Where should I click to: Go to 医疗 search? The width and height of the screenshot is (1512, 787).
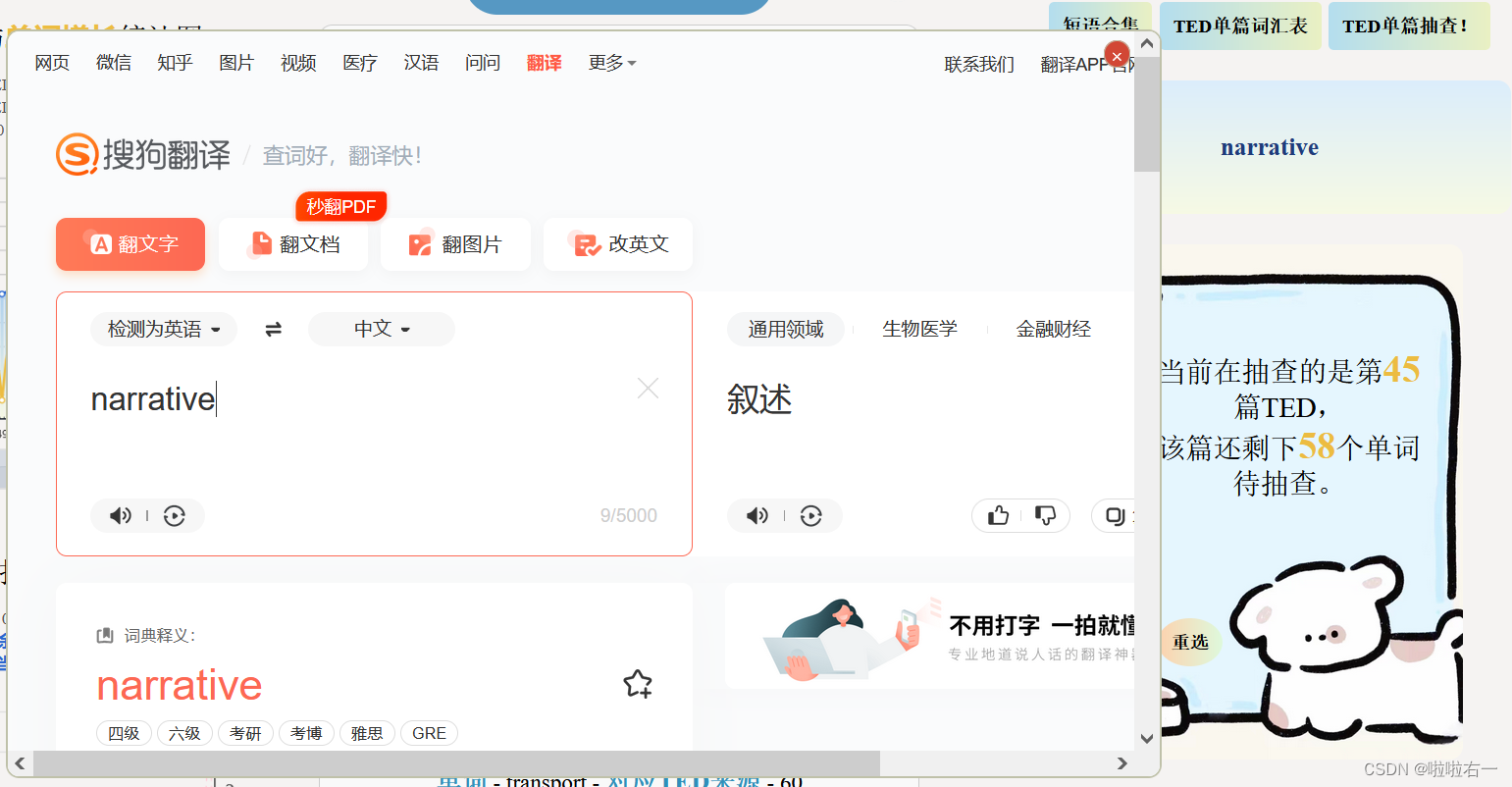click(x=360, y=63)
